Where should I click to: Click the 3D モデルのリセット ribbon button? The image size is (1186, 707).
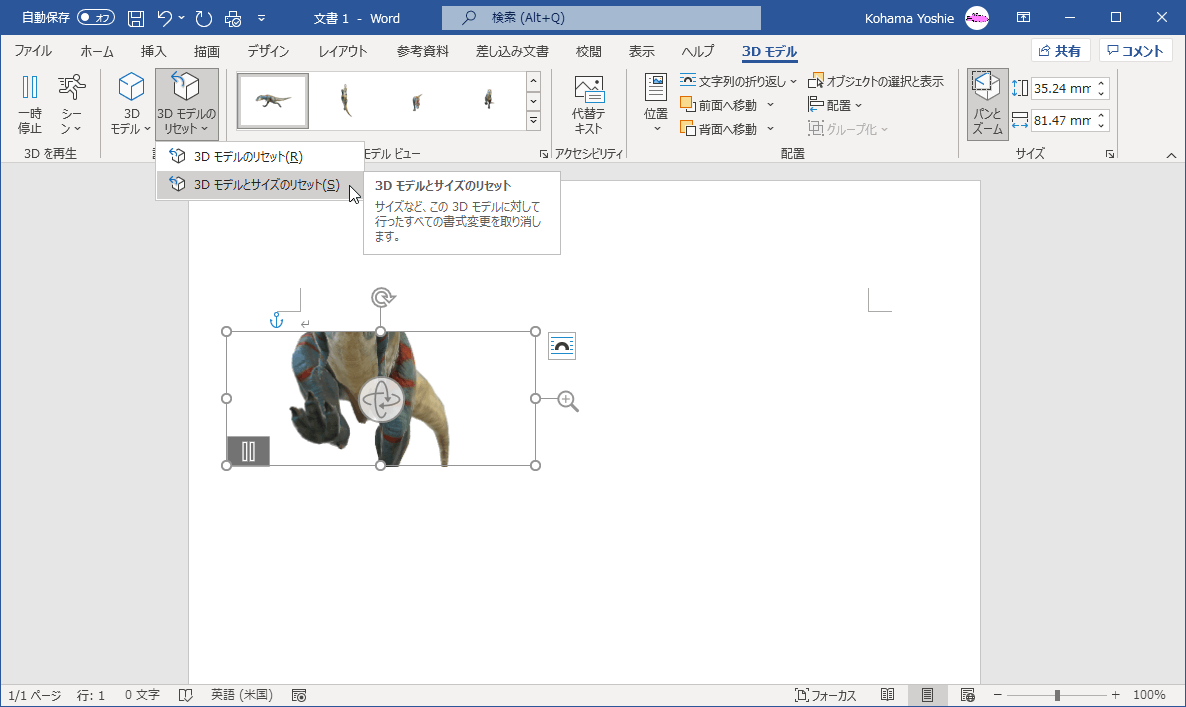click(x=186, y=104)
